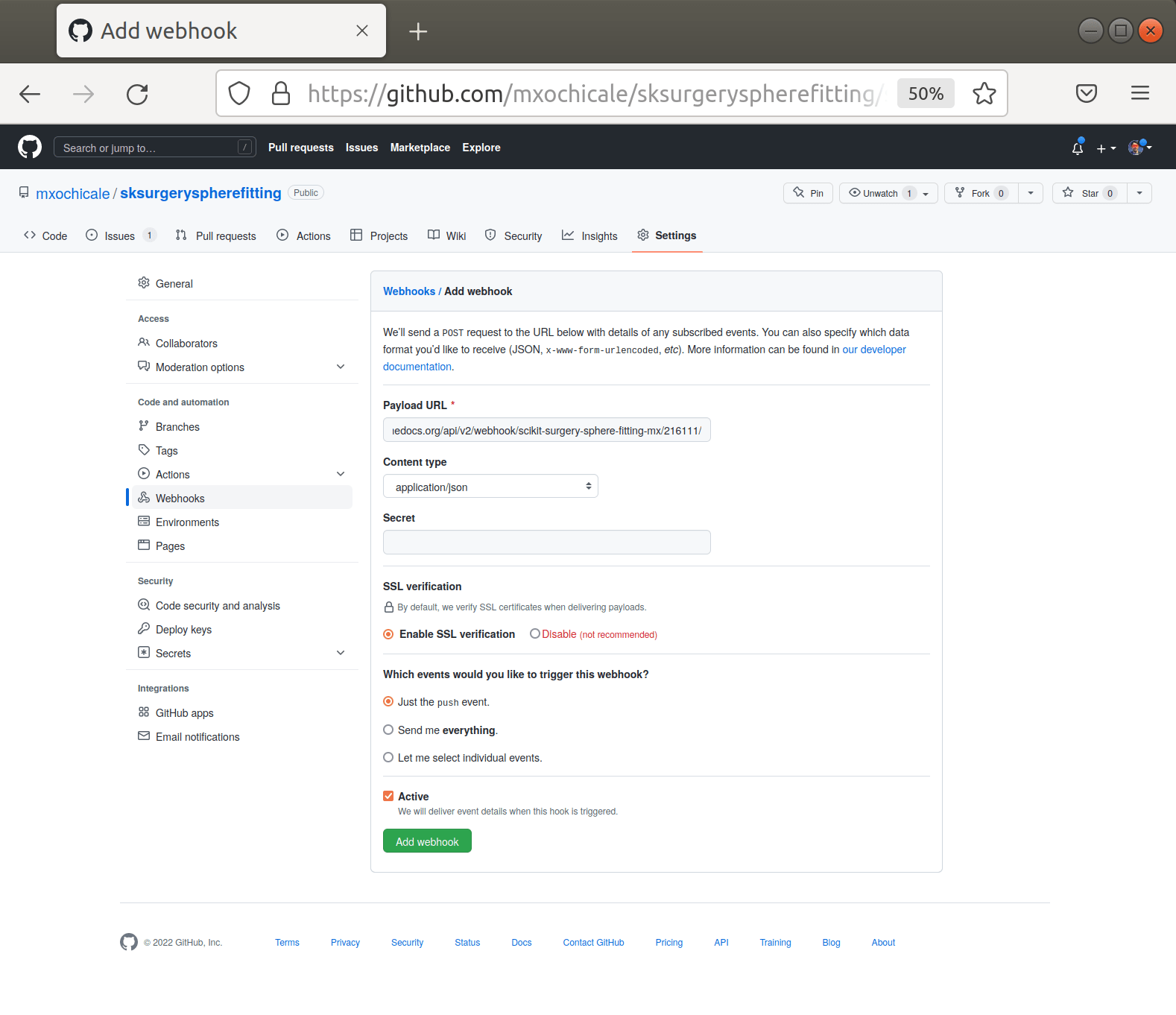
Task: Select Webhooks in the sidebar
Action: click(242, 498)
